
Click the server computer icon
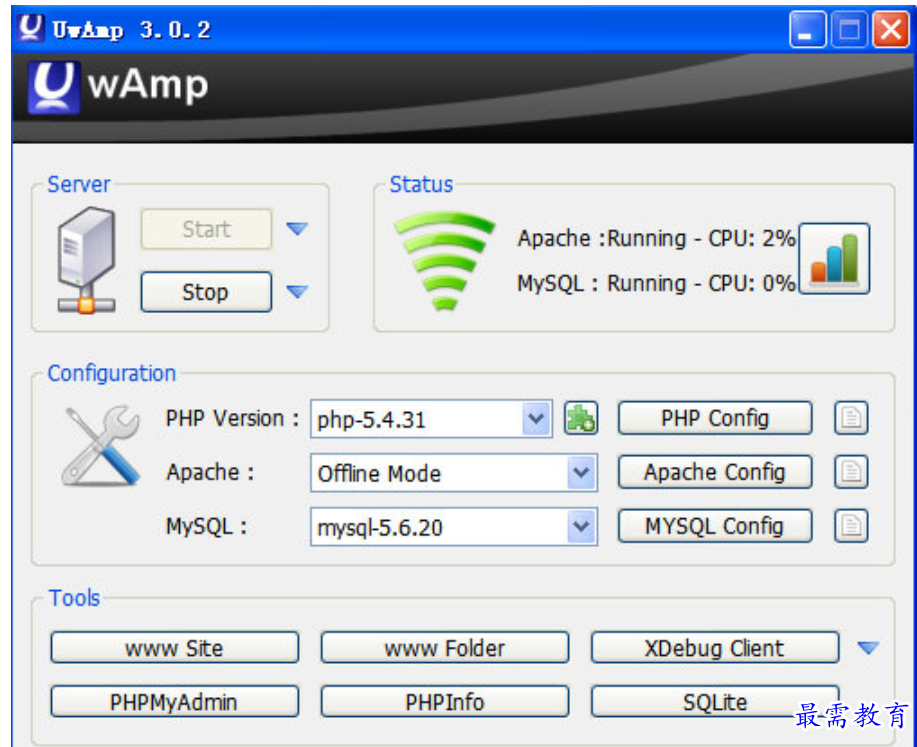pos(86,260)
